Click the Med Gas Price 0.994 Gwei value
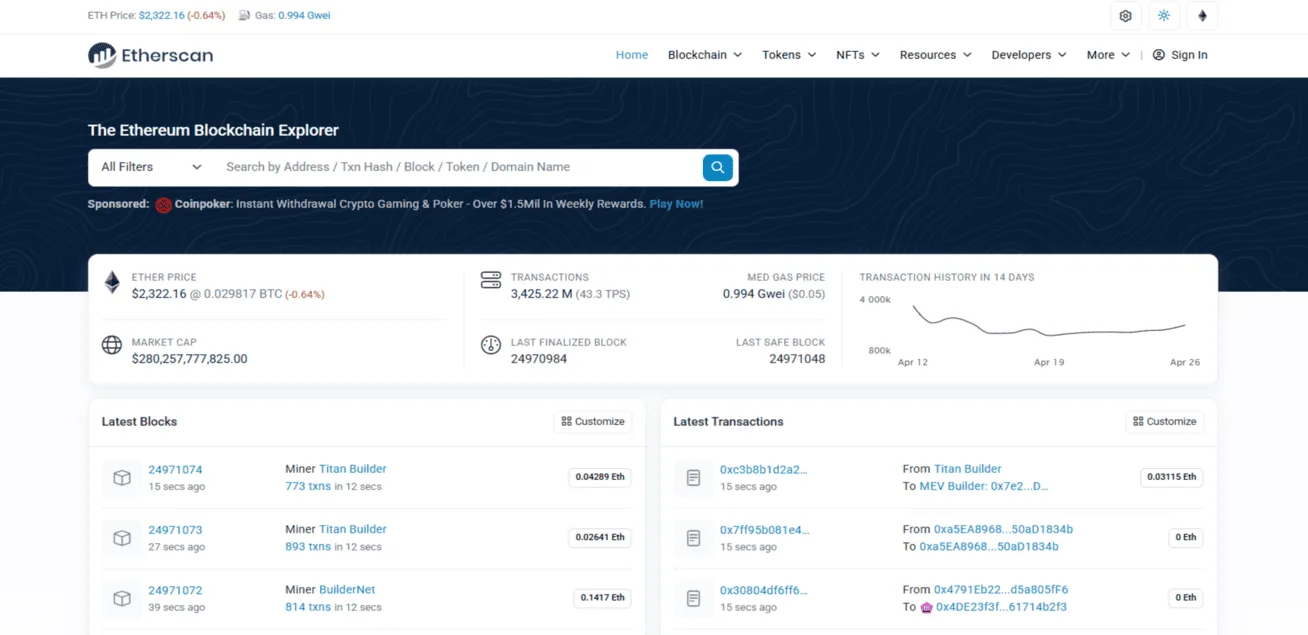Image resolution: width=1308 pixels, height=635 pixels. [x=754, y=294]
